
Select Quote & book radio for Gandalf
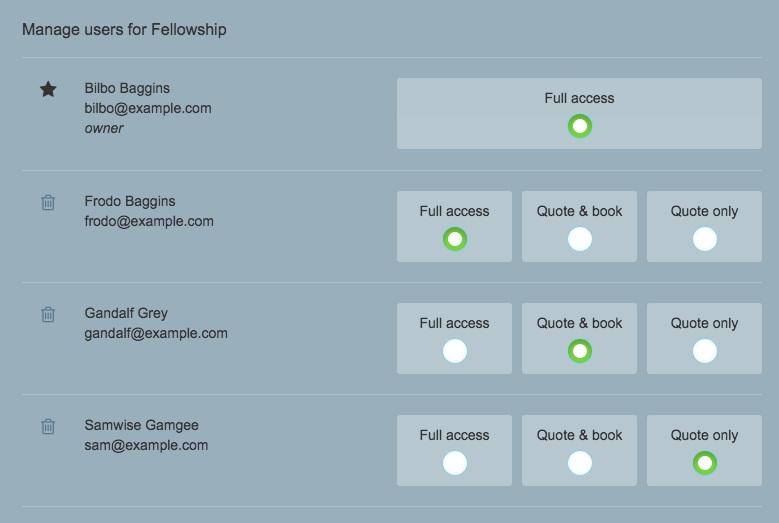[580, 351]
